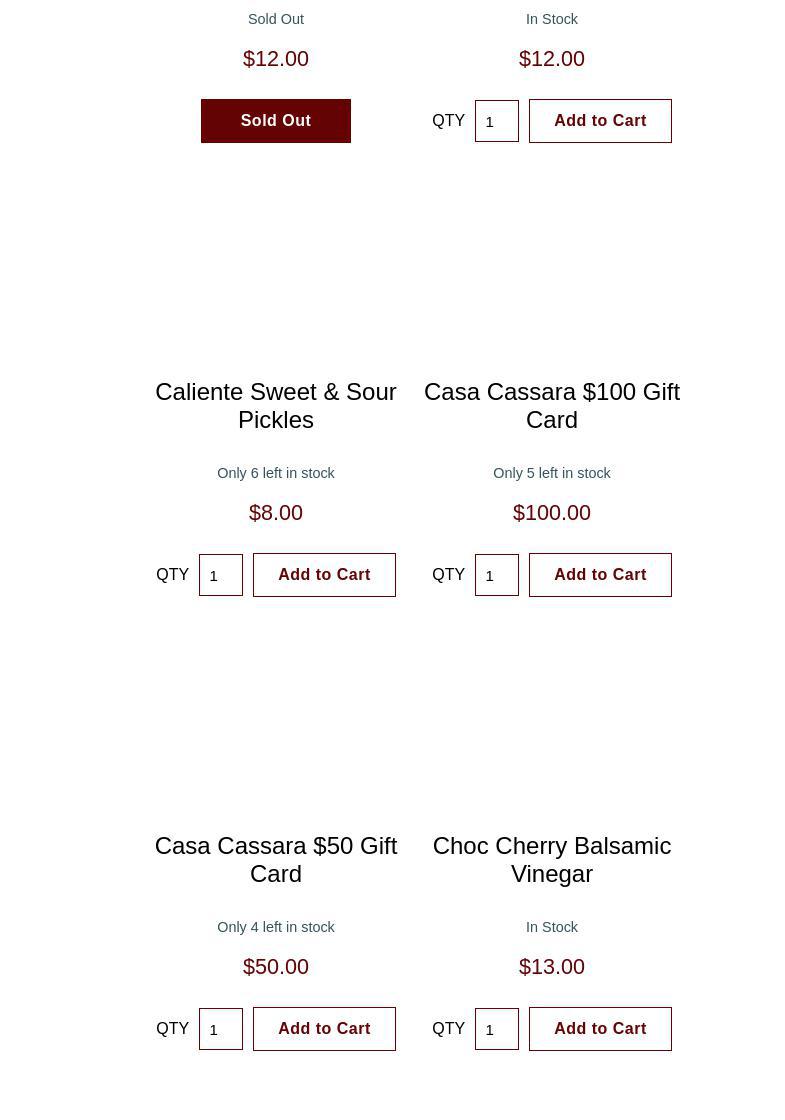Click the $8.00 price of Caliente Pickles
Image resolution: width=785 pixels, height=1120 pixels.
tap(275, 513)
